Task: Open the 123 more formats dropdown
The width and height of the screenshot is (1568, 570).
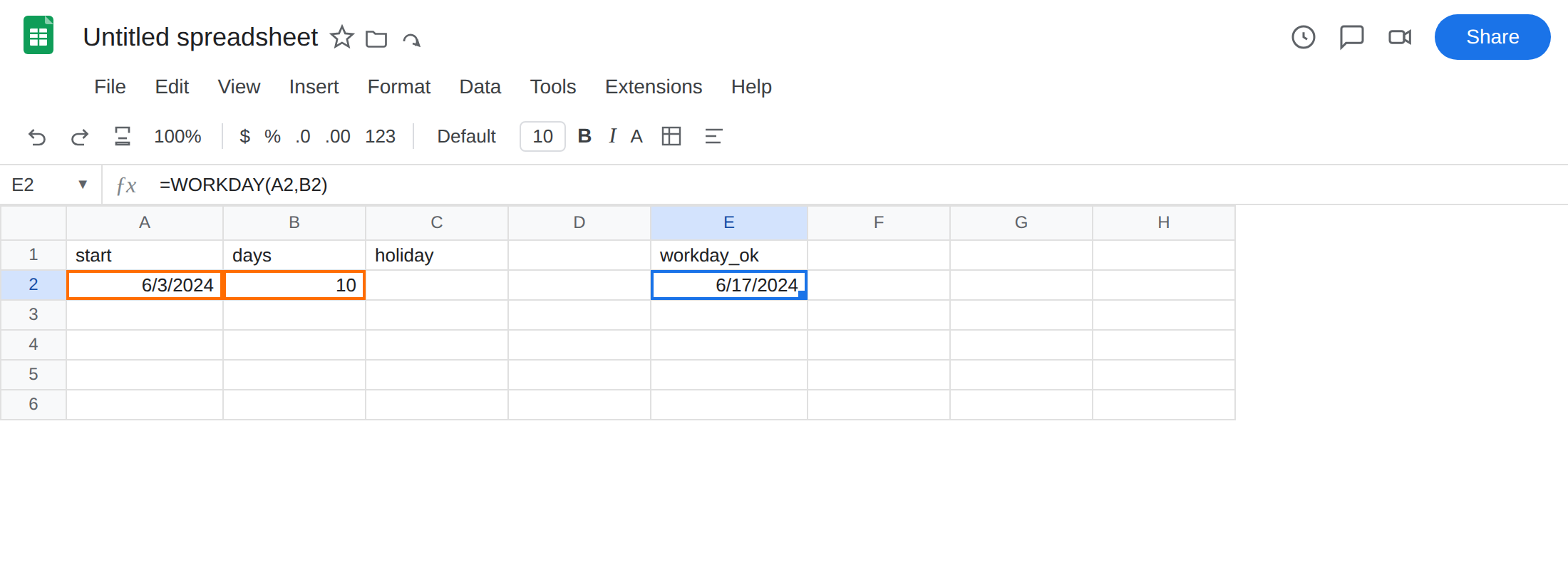Action: point(380,136)
